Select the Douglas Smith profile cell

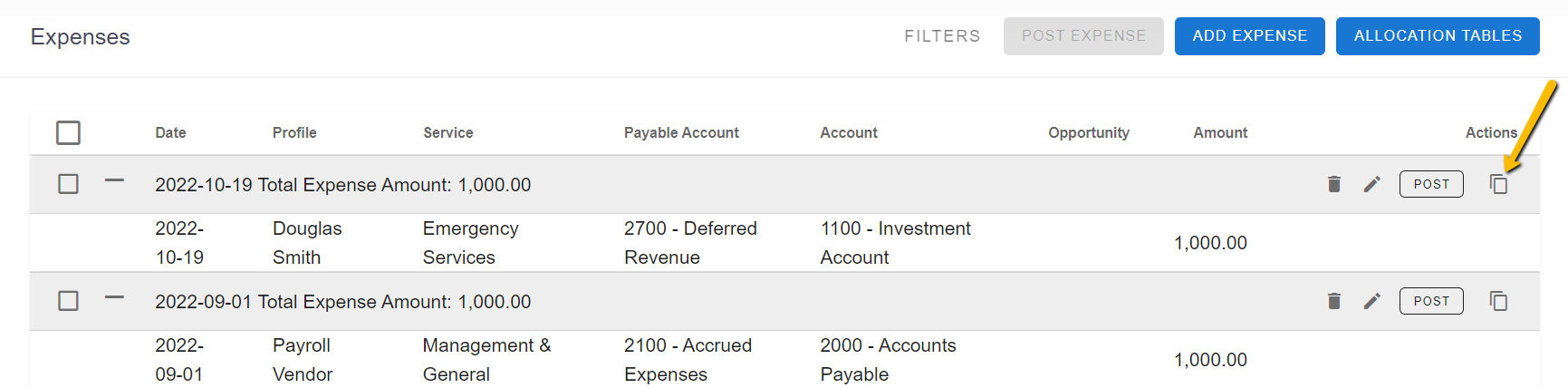[307, 243]
